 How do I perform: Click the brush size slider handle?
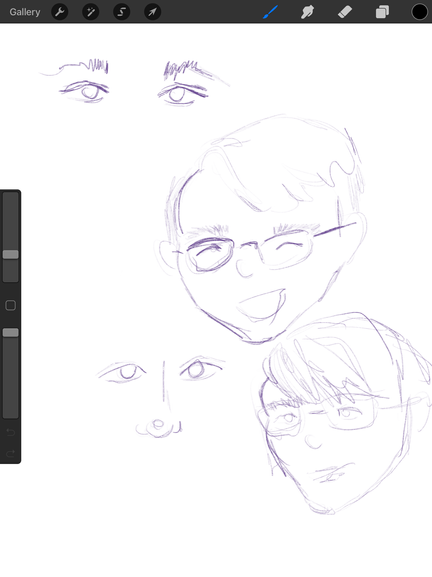11,254
